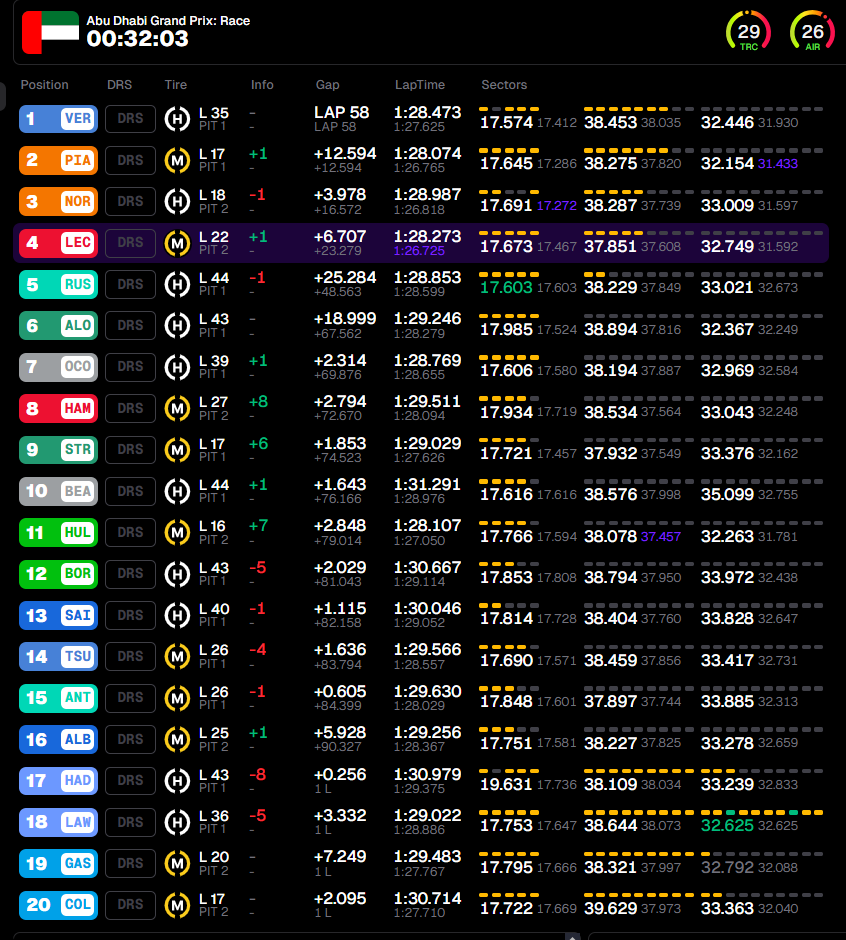Click the hard tire icon in SAI row
The image size is (846, 940).
(x=177, y=615)
